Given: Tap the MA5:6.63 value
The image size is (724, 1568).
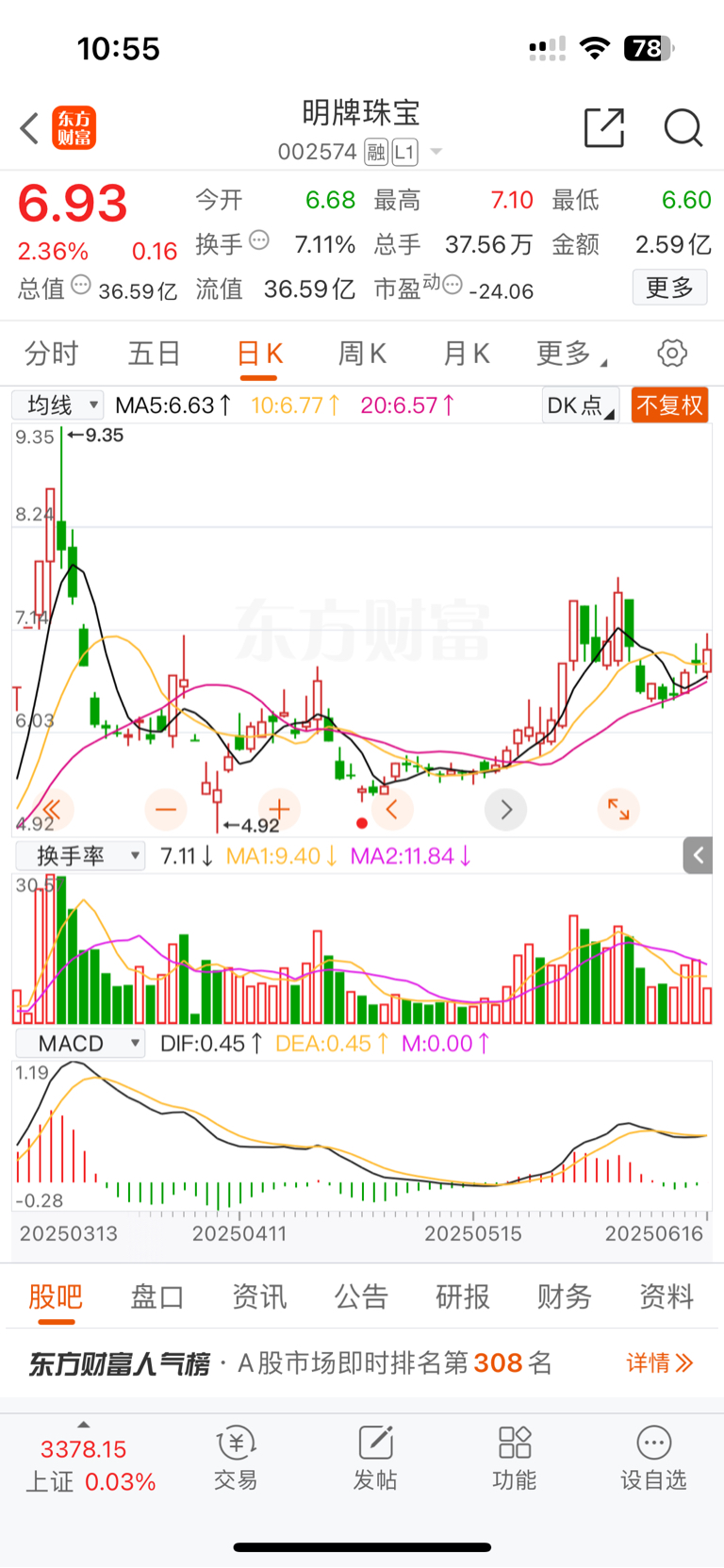Looking at the screenshot, I should (173, 405).
